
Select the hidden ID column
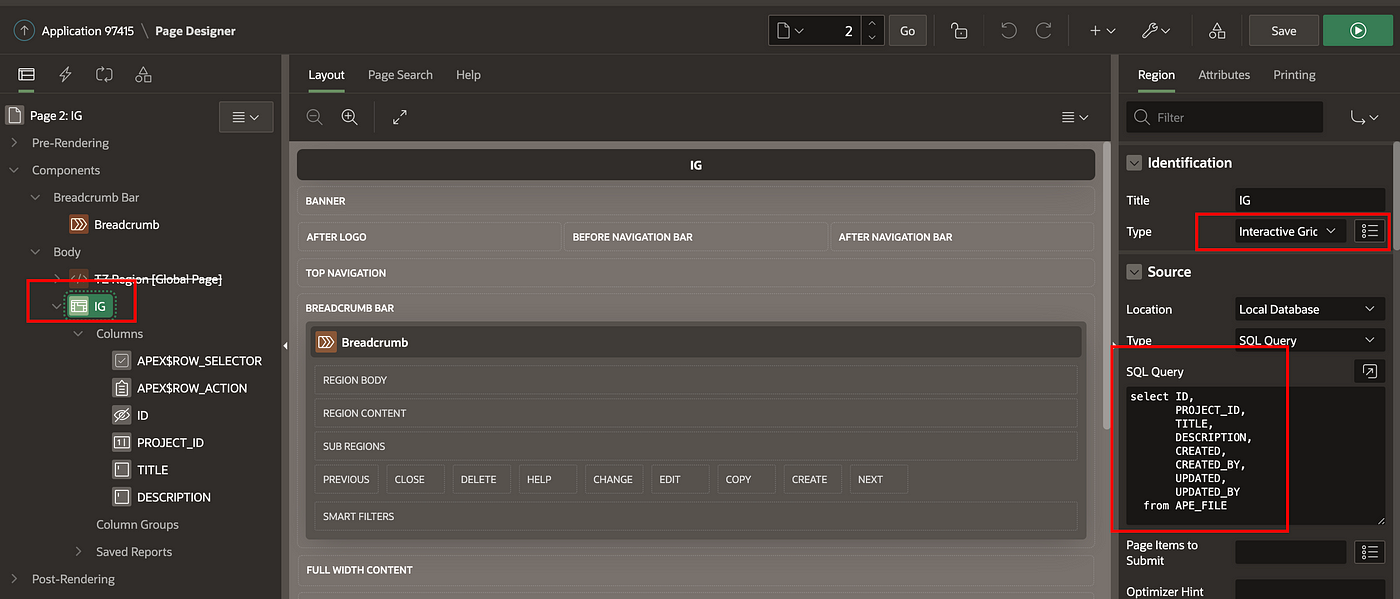(143, 415)
